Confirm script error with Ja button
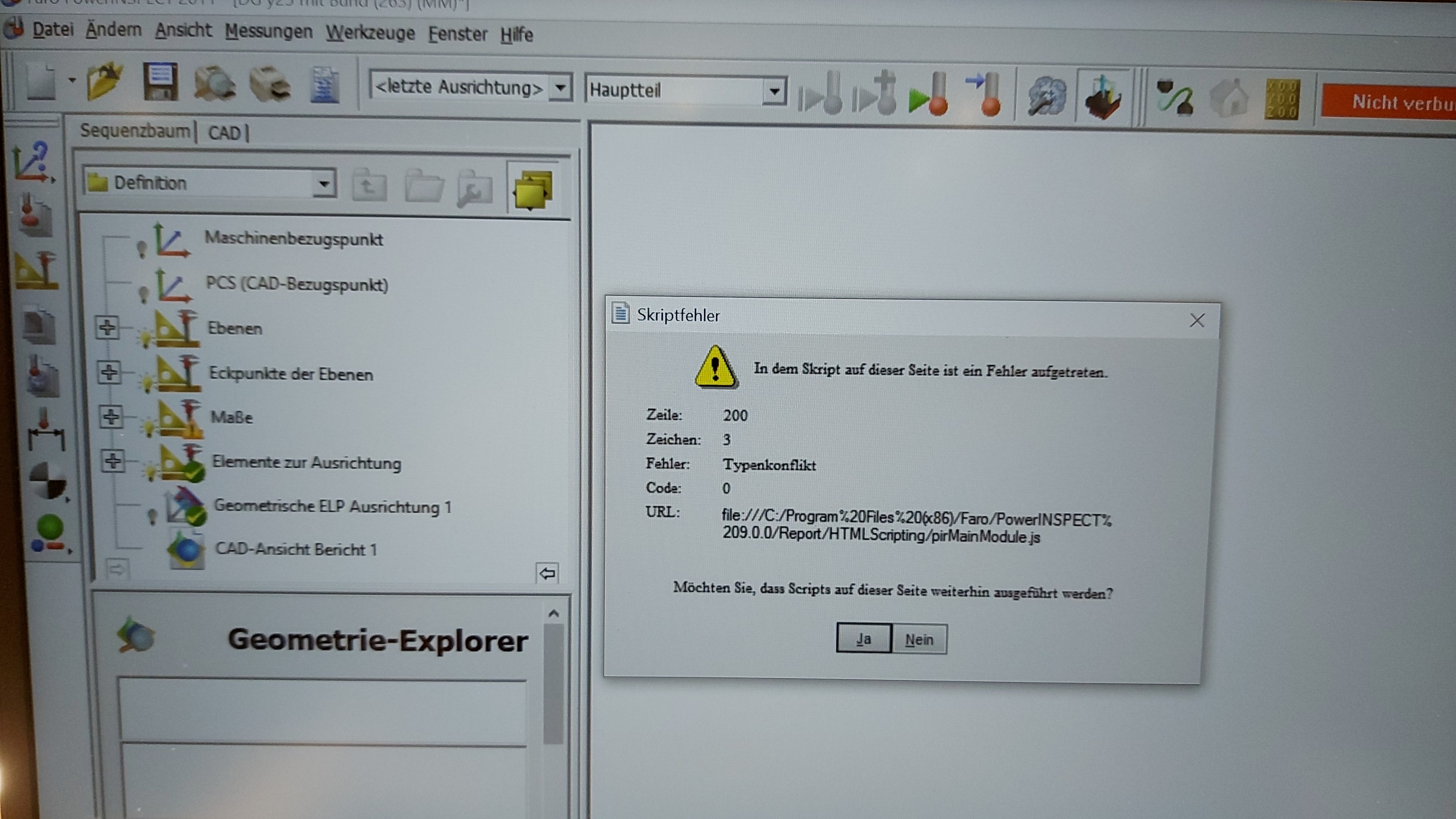This screenshot has height=819, width=1456. tap(864, 638)
